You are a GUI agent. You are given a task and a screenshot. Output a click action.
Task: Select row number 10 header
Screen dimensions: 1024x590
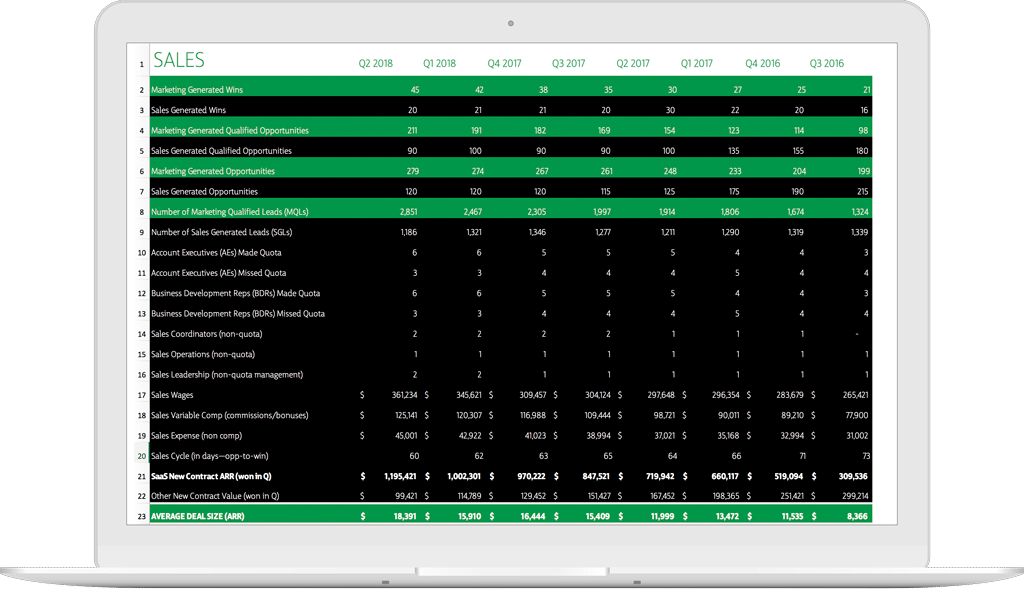[x=141, y=253]
